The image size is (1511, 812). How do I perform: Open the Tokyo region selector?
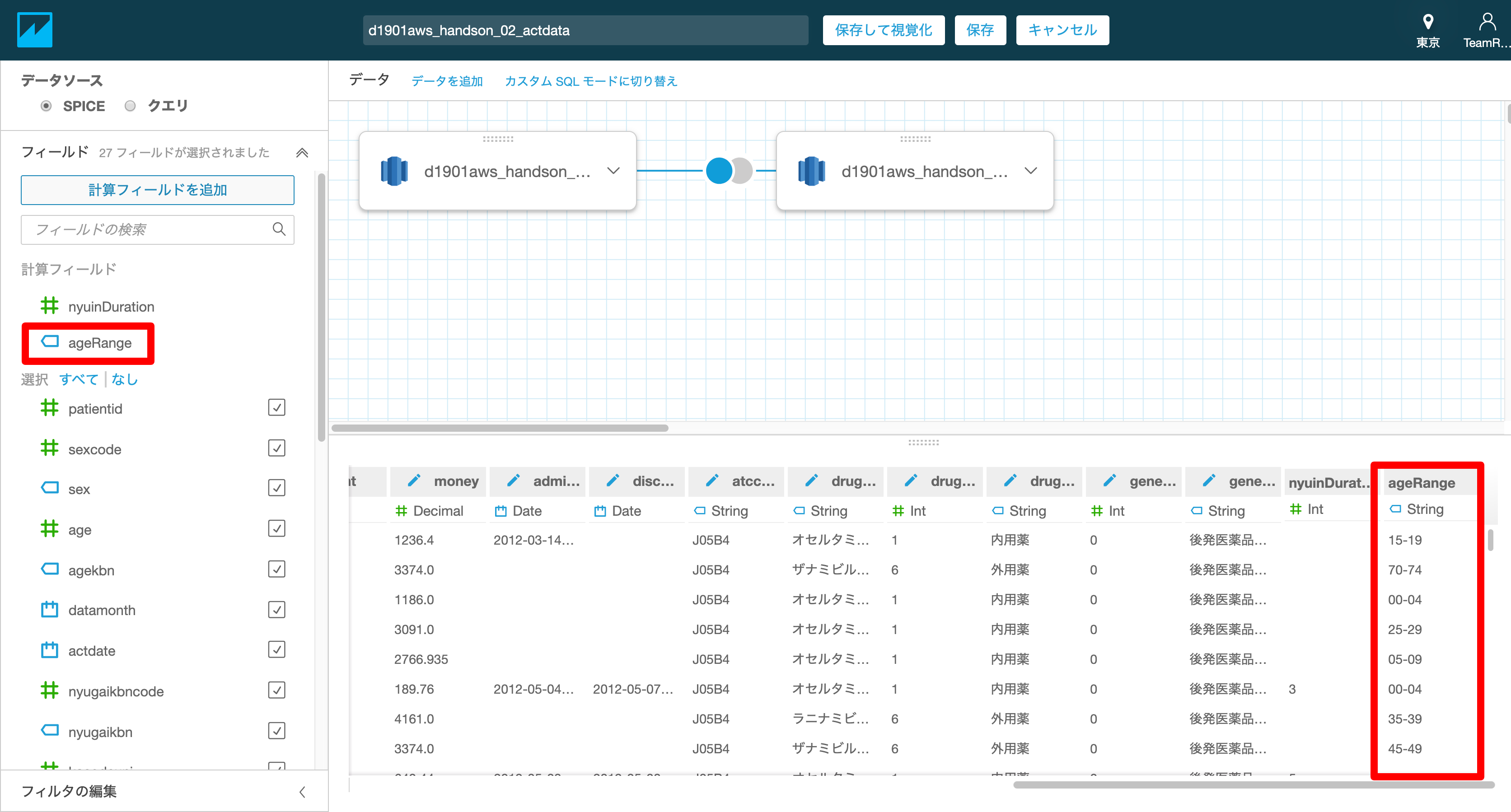1428,31
